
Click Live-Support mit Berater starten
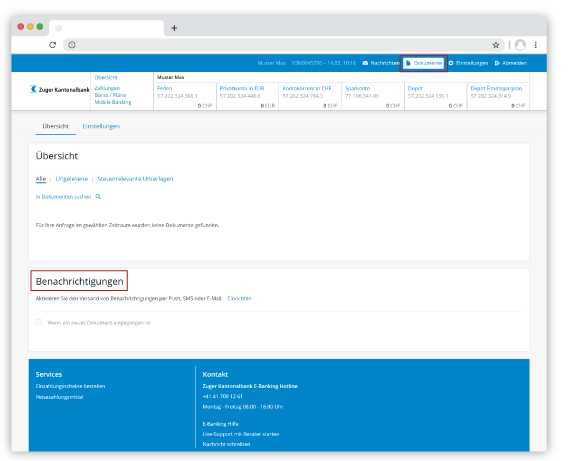tap(241, 434)
